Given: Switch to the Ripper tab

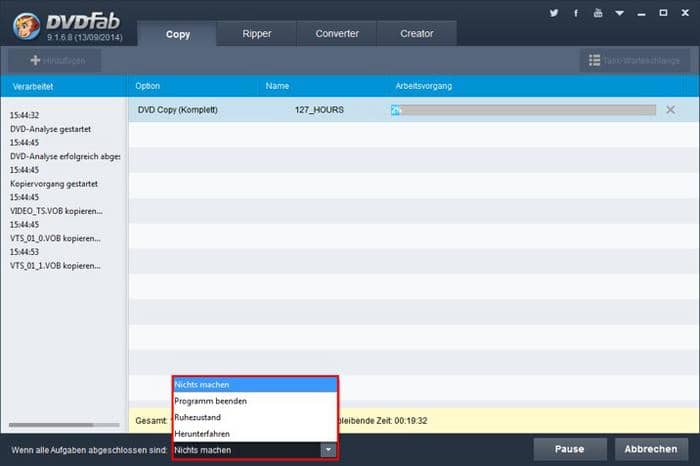Looking at the screenshot, I should [x=257, y=33].
